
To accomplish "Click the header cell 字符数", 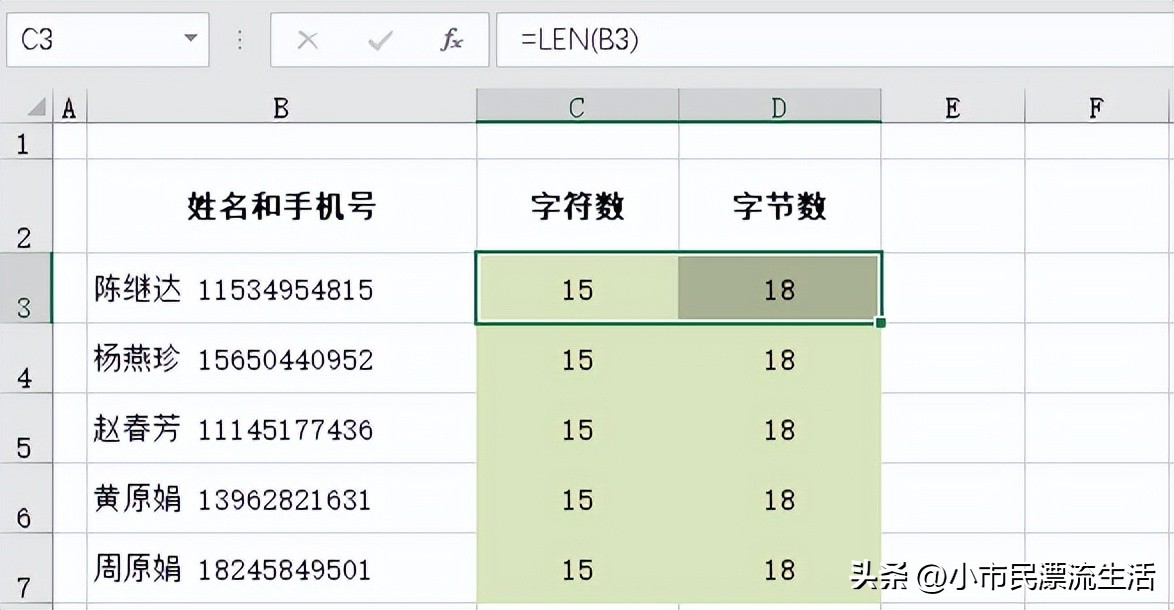I will pos(577,205).
